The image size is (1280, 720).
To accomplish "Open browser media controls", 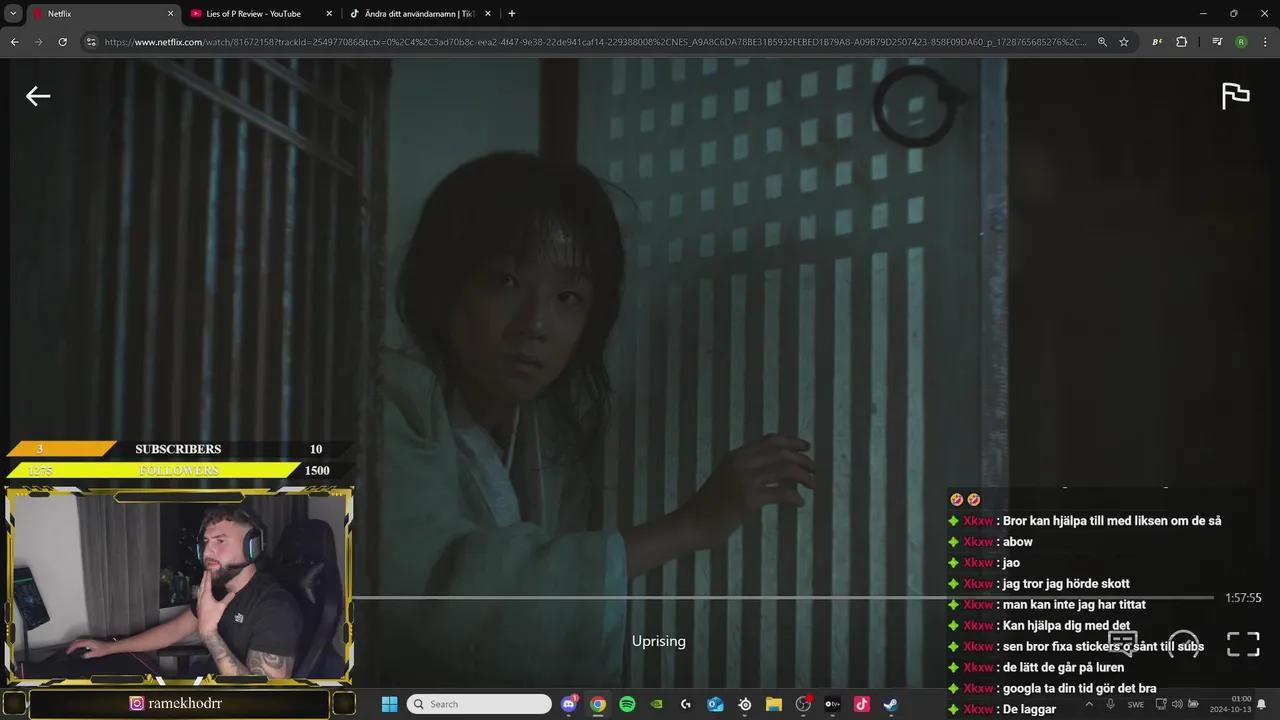I will 1217,42.
